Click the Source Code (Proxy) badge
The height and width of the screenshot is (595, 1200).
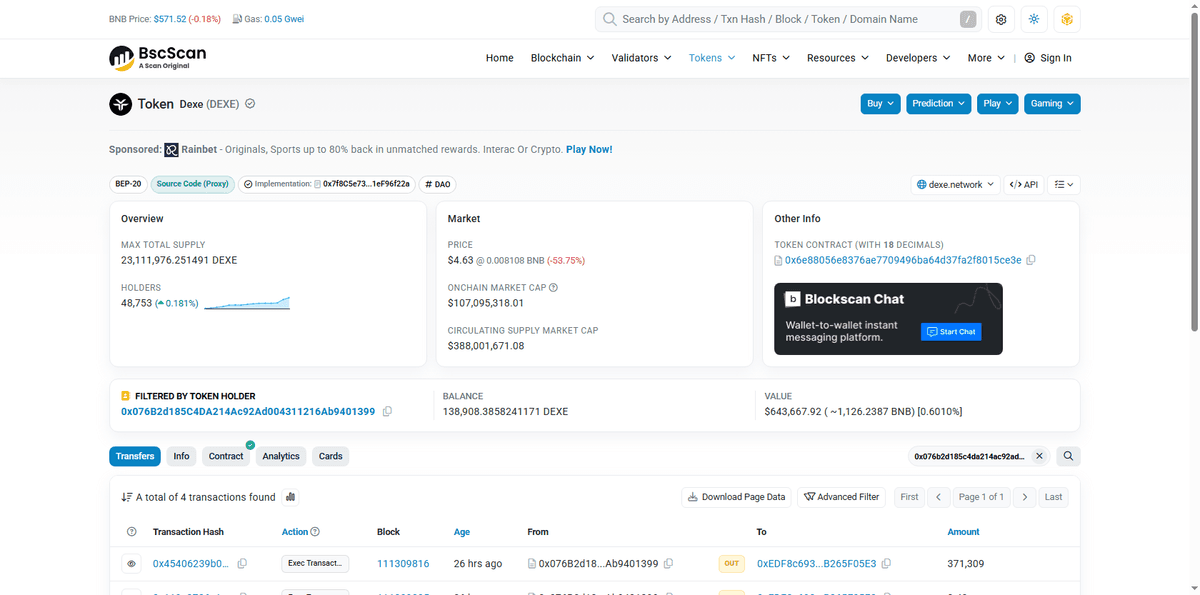pos(193,184)
